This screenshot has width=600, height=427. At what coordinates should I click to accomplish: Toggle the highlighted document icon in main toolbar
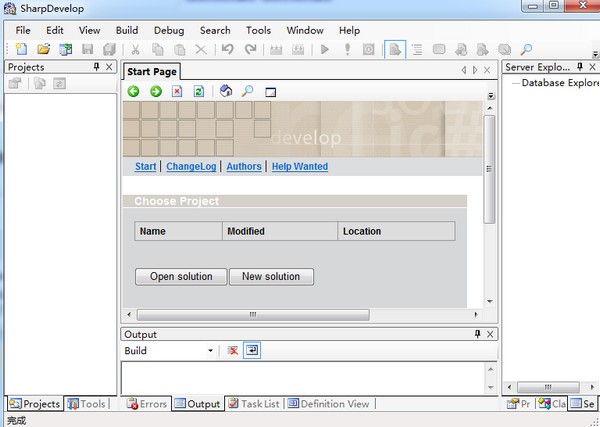[395, 49]
